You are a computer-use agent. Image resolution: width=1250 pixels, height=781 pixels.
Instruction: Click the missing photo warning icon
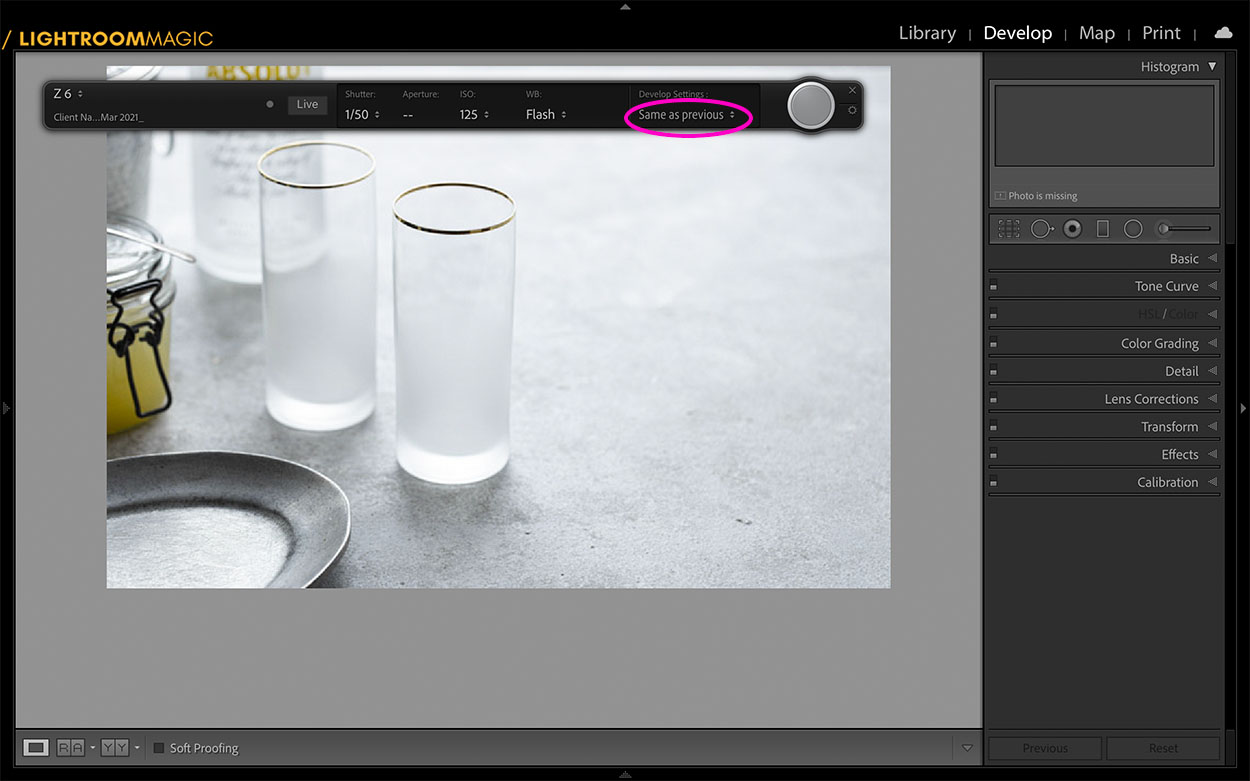(x=1001, y=196)
